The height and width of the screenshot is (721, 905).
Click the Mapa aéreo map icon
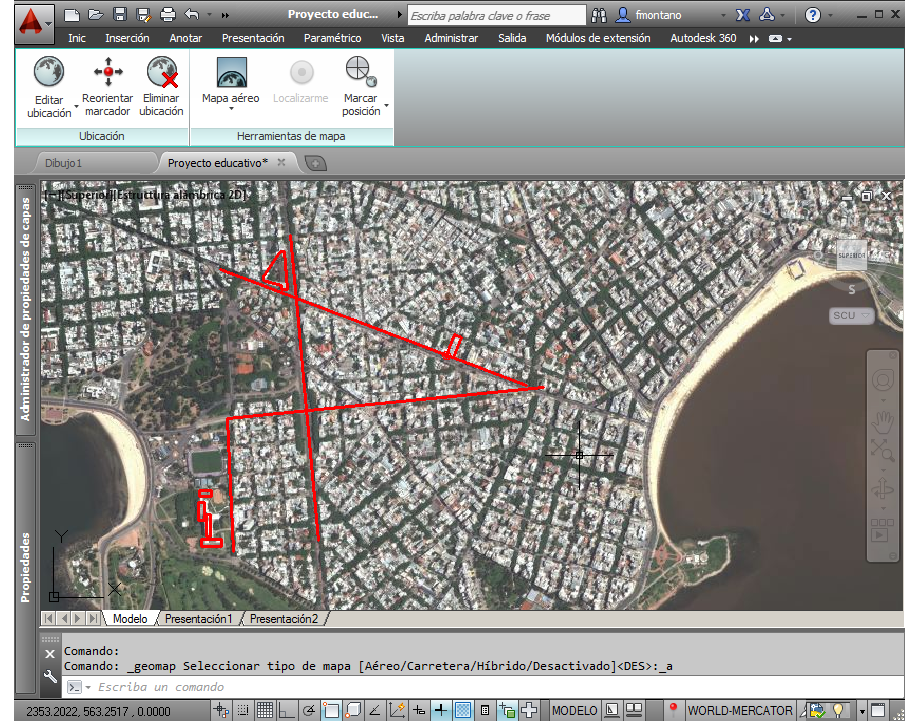click(231, 72)
